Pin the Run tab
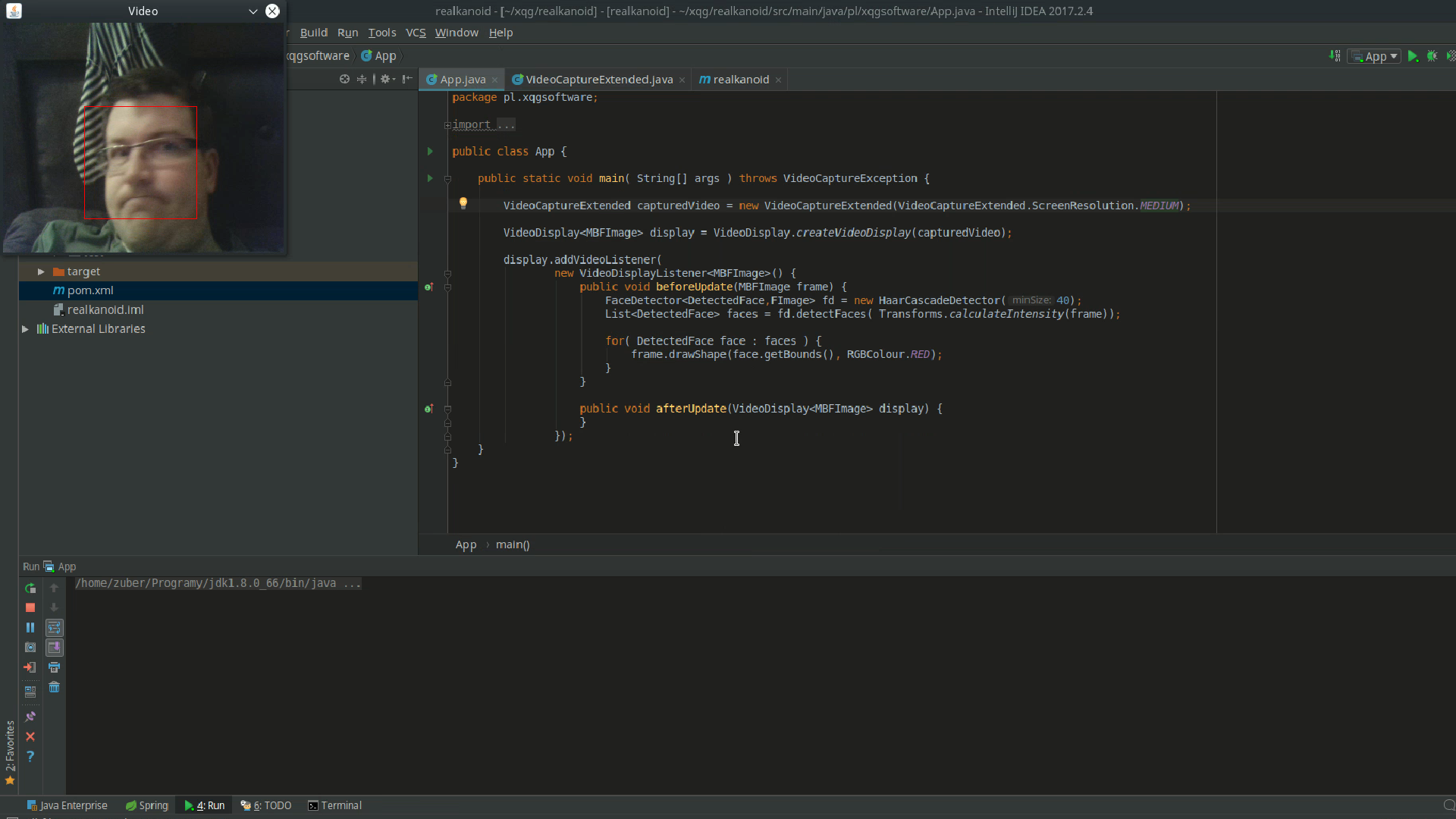The width and height of the screenshot is (1456, 819). [30, 717]
